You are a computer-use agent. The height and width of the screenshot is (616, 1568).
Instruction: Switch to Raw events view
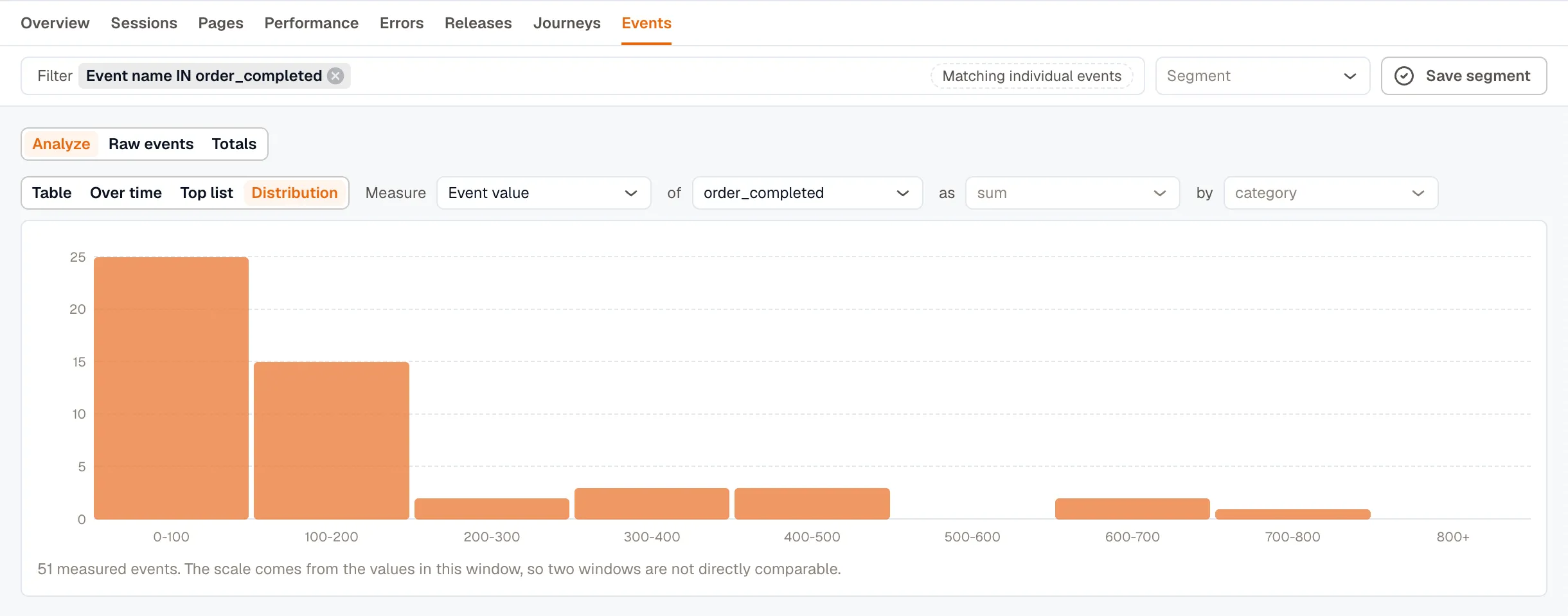tap(151, 144)
